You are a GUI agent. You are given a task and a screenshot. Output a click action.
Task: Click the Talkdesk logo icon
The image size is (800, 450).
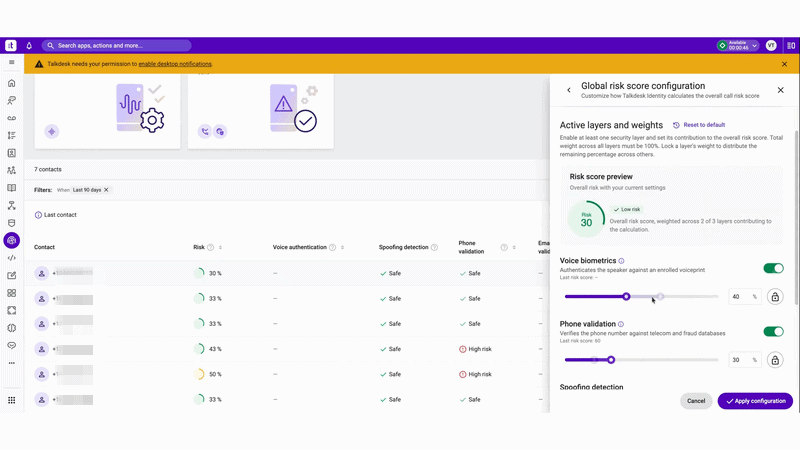click(11, 45)
